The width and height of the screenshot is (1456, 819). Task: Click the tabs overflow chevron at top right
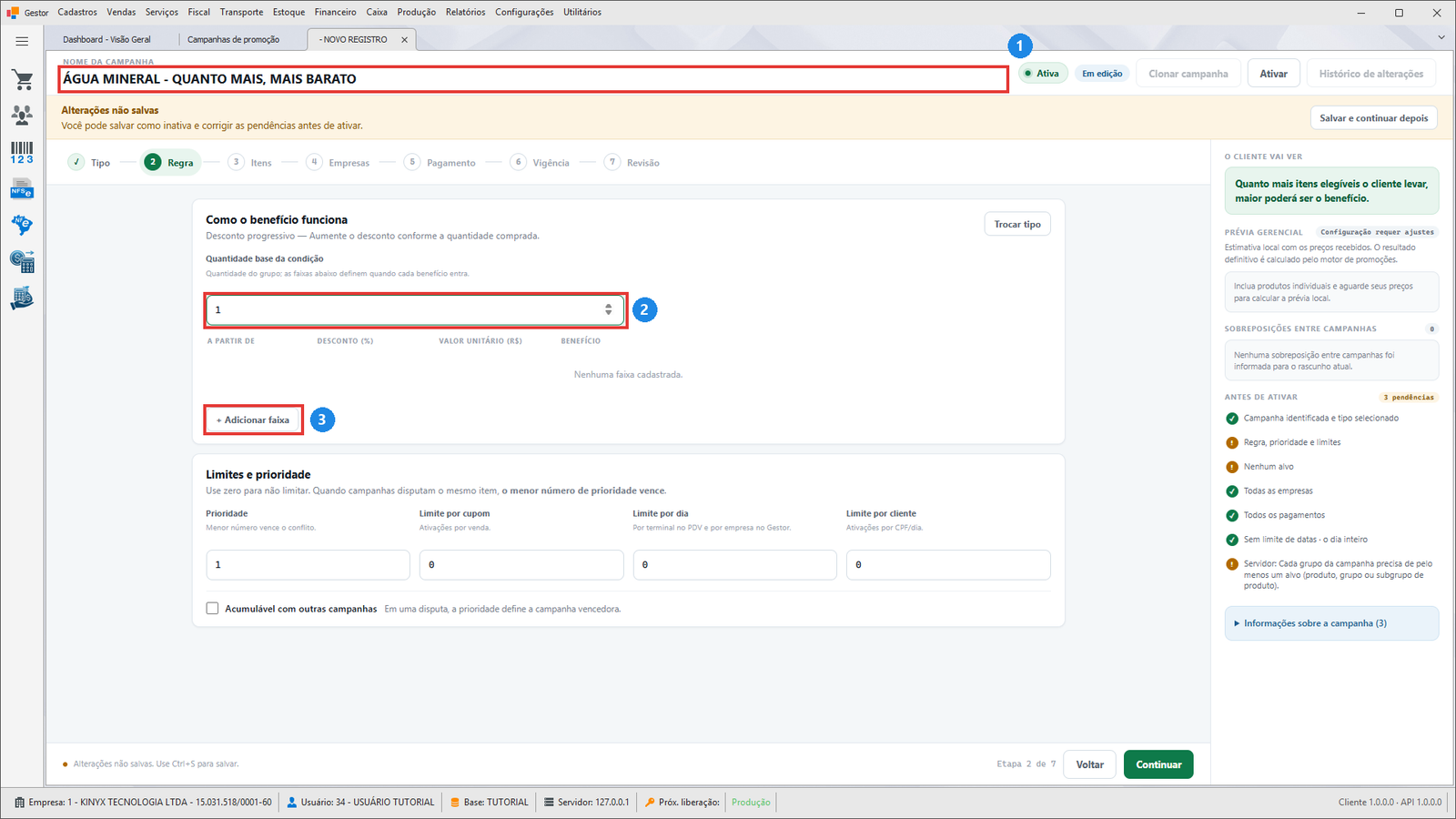(1441, 37)
